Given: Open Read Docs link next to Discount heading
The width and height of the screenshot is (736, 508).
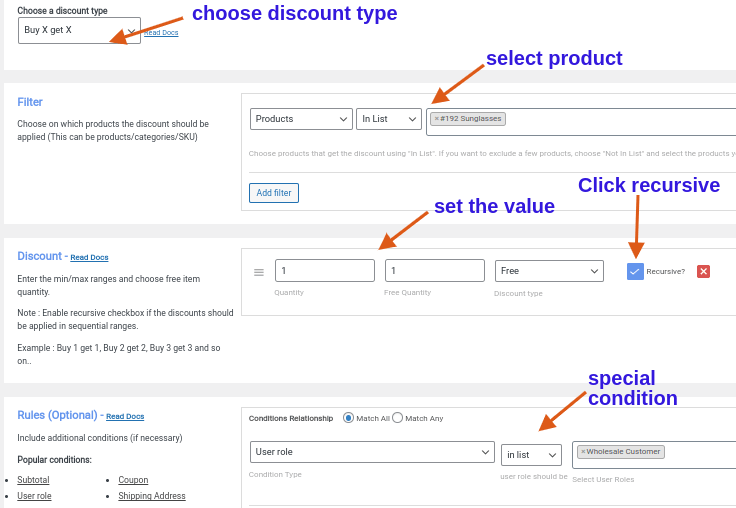Looking at the screenshot, I should (x=89, y=258).
